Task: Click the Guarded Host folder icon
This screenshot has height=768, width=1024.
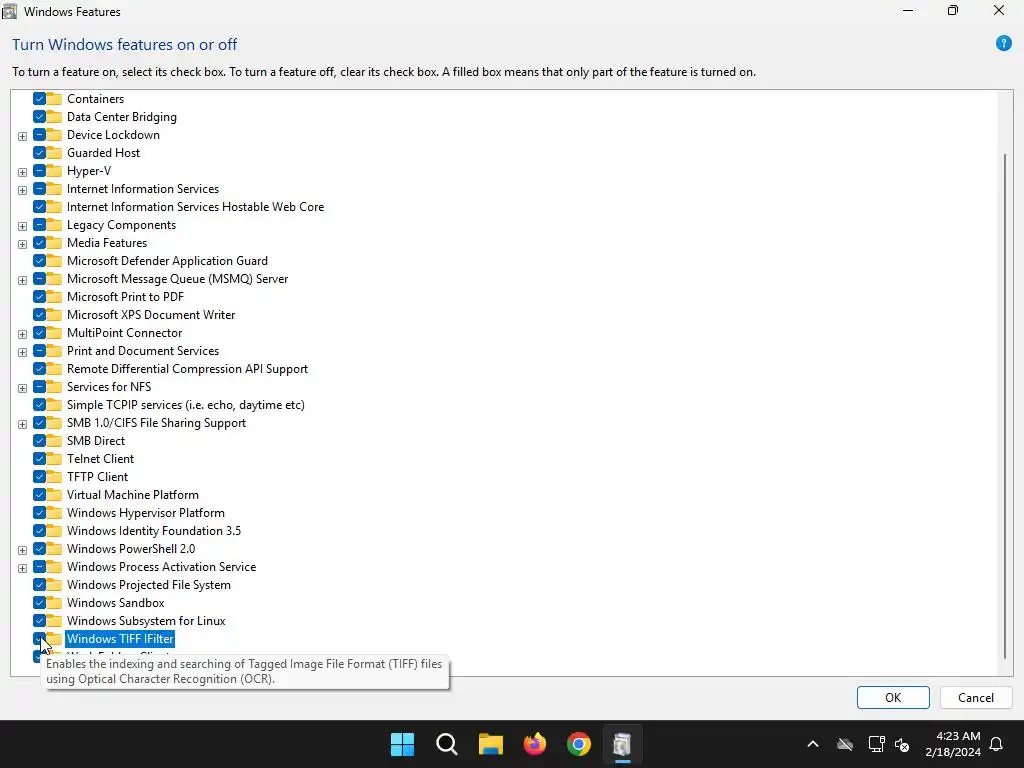Action: (x=54, y=153)
